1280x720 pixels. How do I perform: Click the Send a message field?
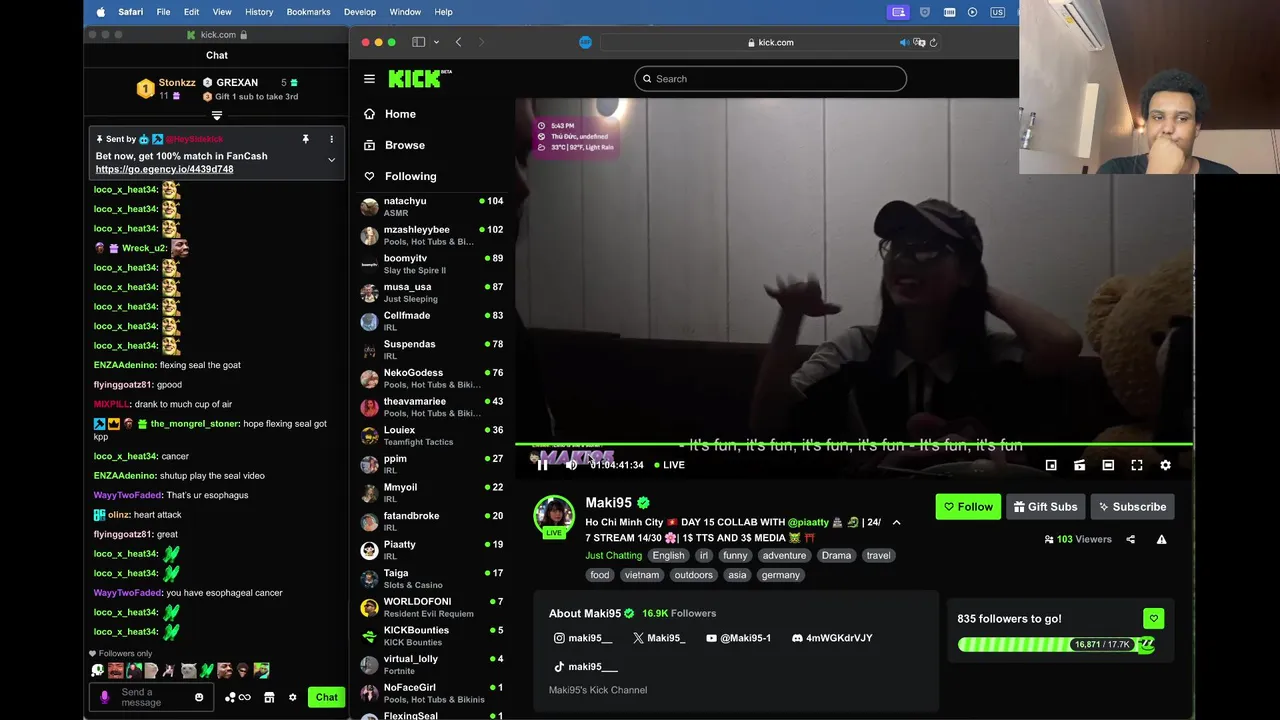153,697
